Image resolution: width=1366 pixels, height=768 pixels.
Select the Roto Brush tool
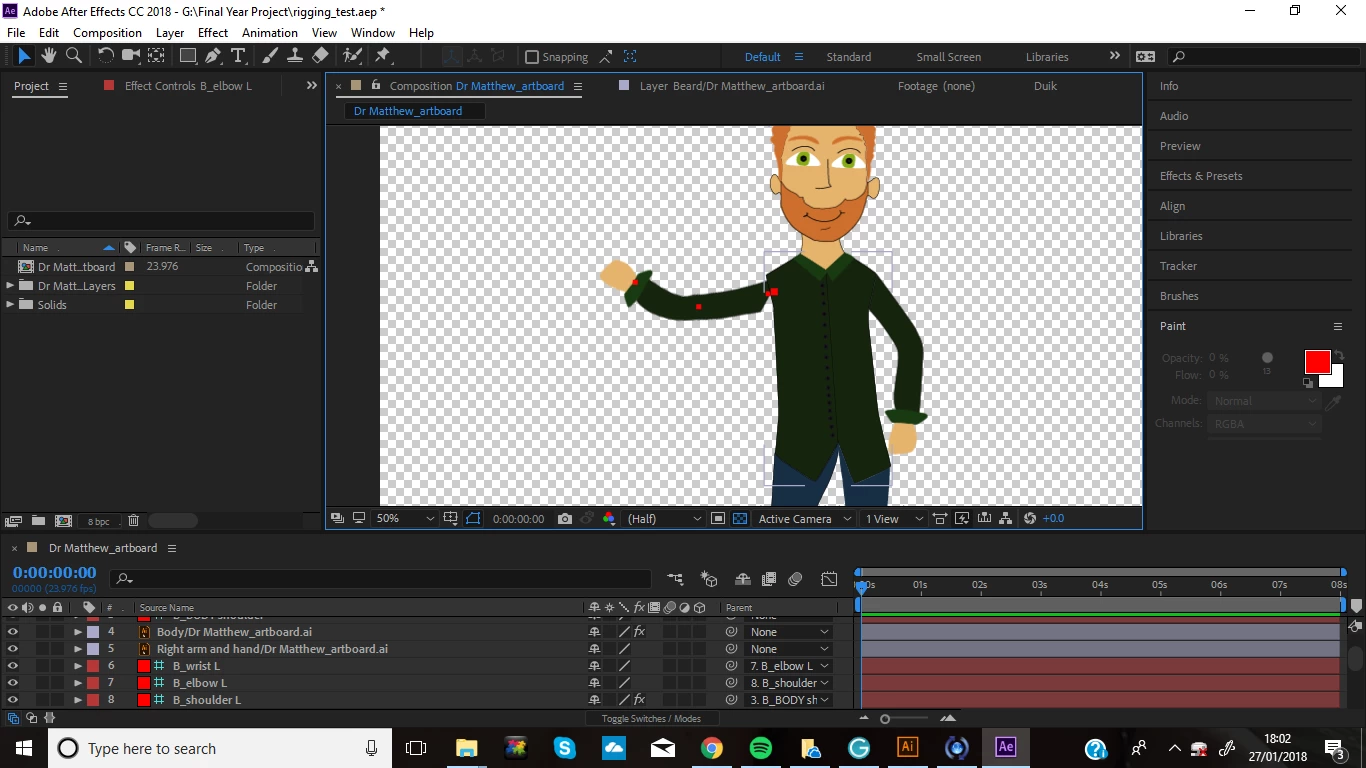352,56
